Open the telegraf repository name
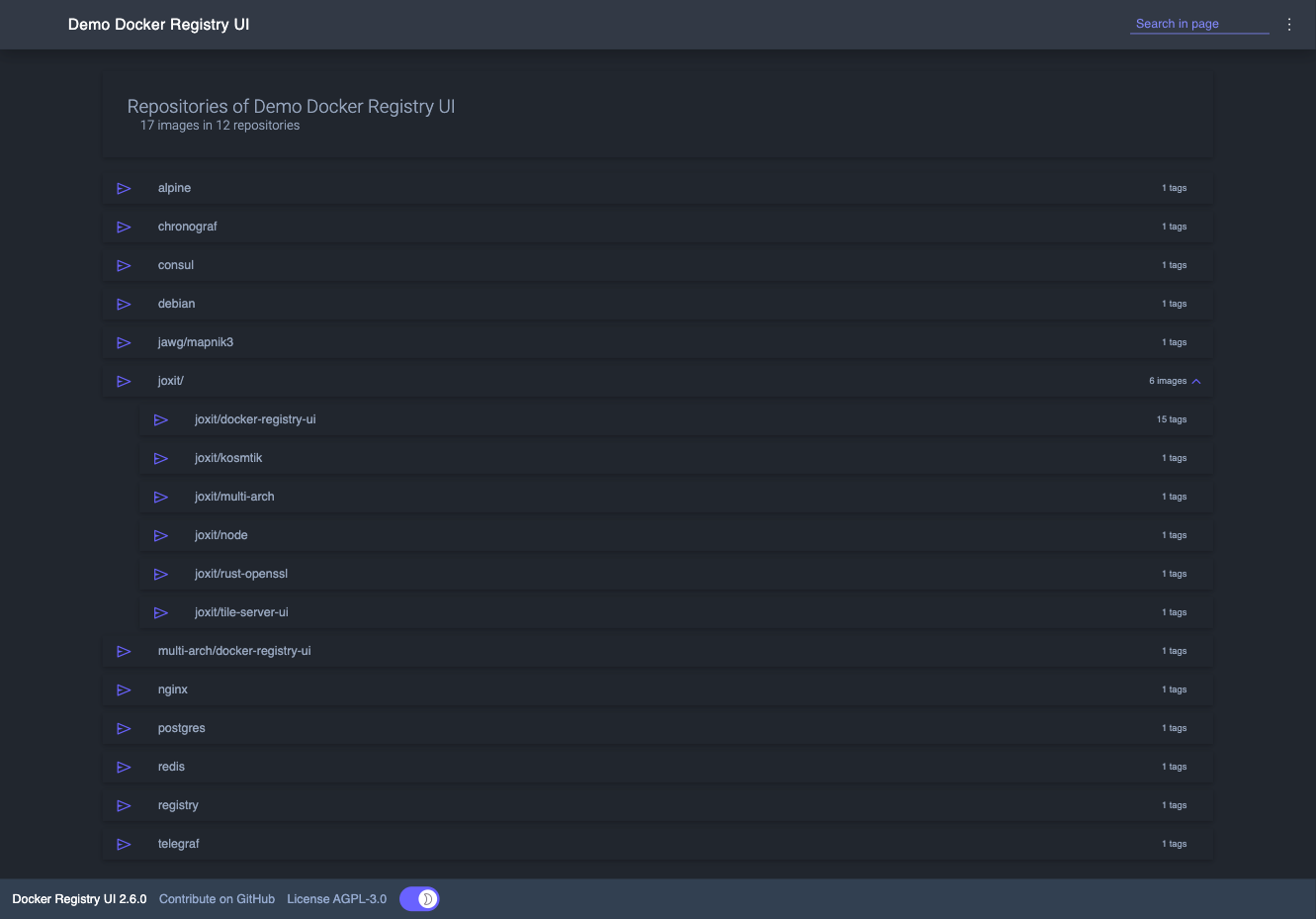The image size is (1316, 919). click(x=179, y=844)
